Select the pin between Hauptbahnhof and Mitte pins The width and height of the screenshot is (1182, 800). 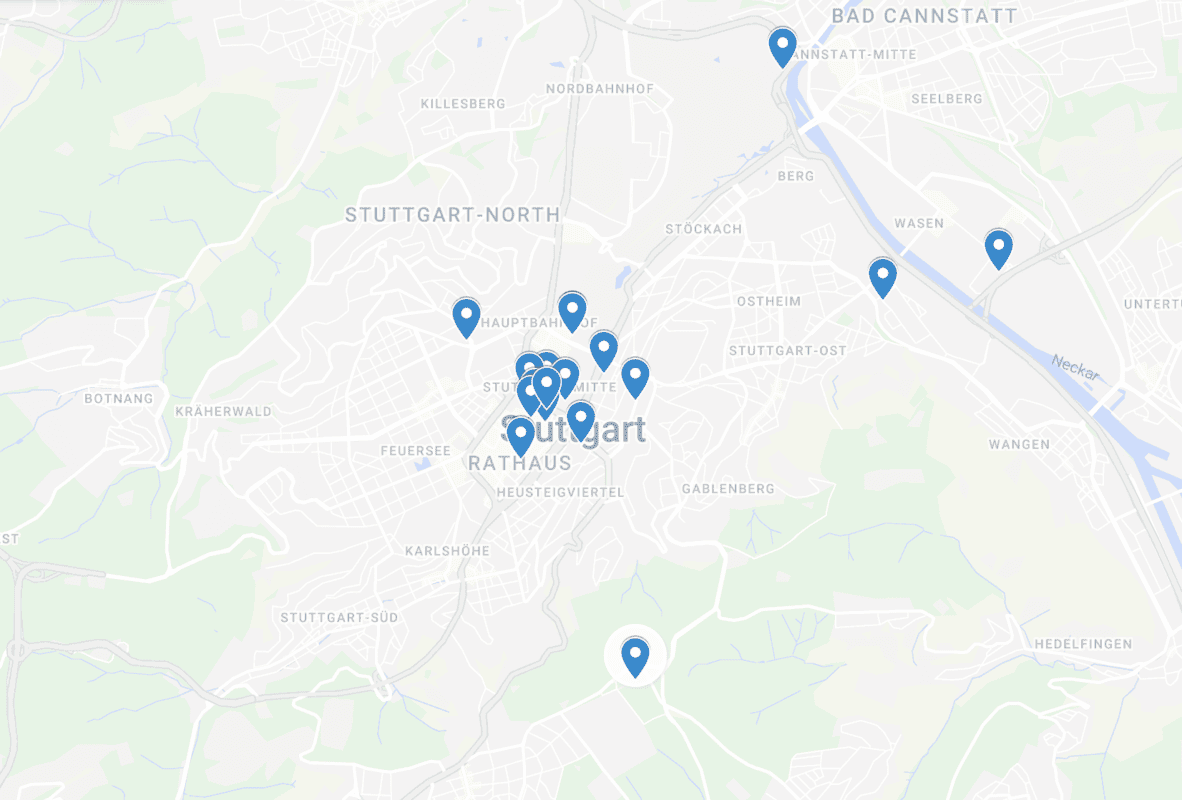604,351
